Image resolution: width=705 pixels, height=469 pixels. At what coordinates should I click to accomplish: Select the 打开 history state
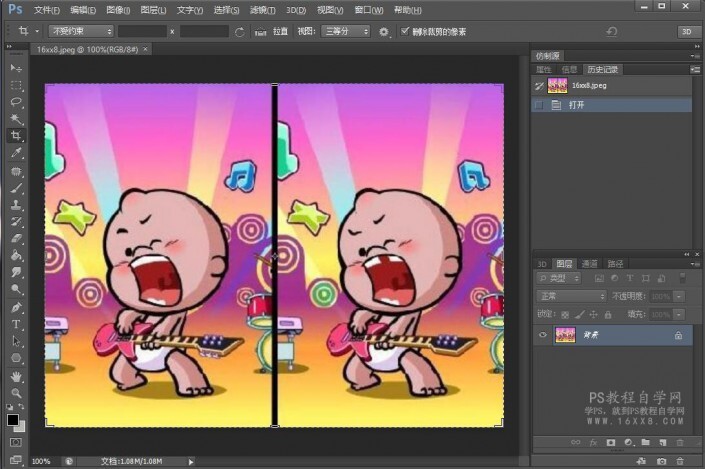578,104
